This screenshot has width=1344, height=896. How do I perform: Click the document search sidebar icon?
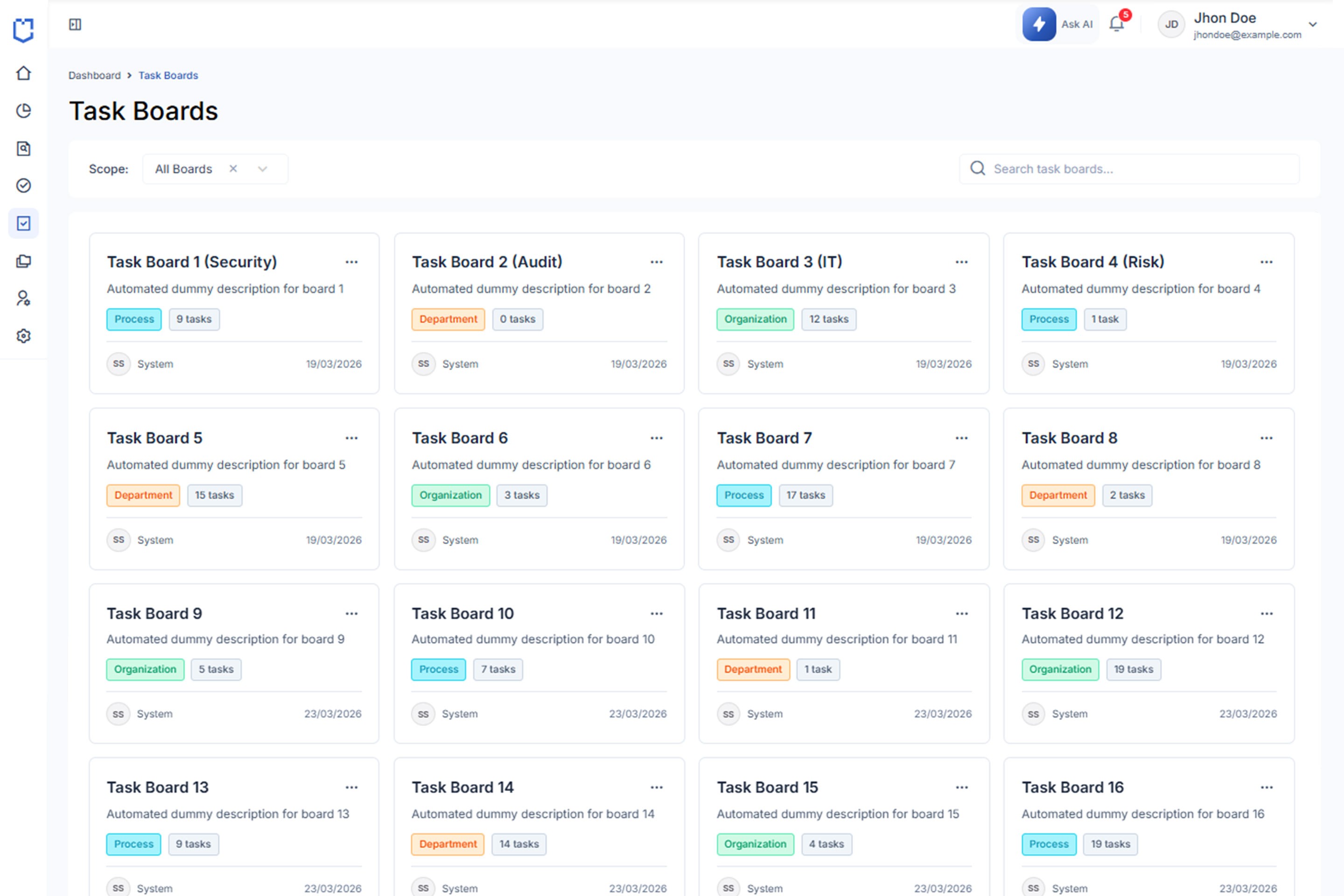click(x=23, y=148)
